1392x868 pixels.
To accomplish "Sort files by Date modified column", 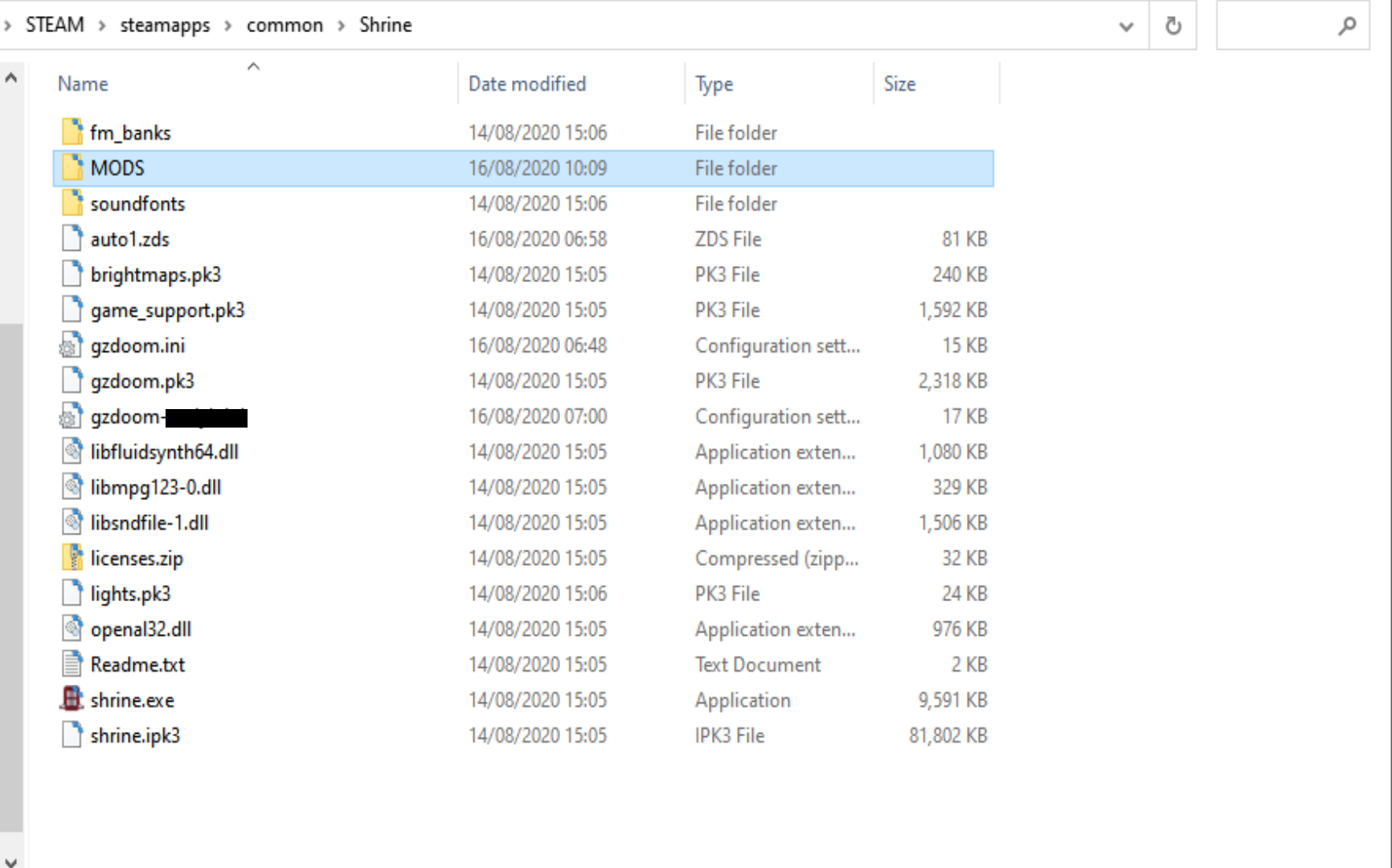I will click(x=526, y=84).
